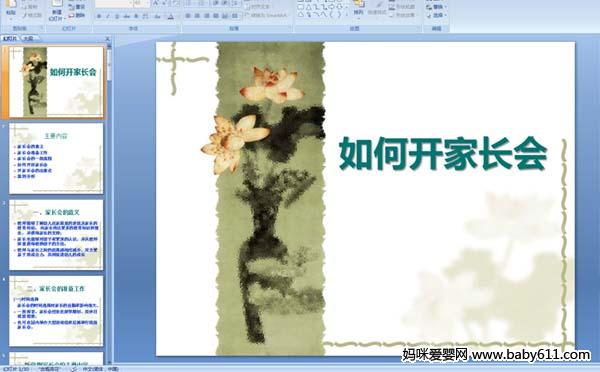The width and height of the screenshot is (600, 372).
Task: Click the Shape Outline command
Action: pos(402,7)
